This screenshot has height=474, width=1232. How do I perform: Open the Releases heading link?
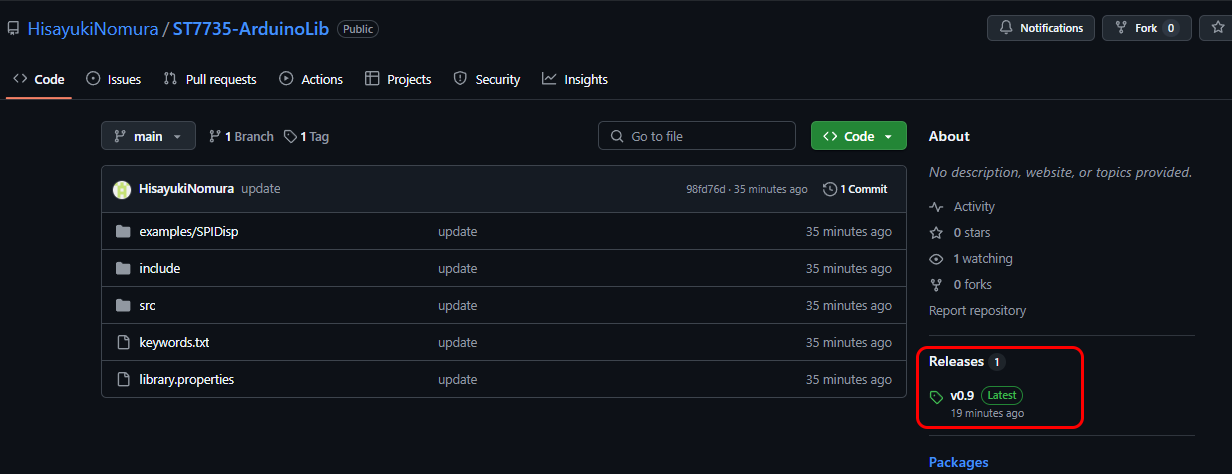956,361
